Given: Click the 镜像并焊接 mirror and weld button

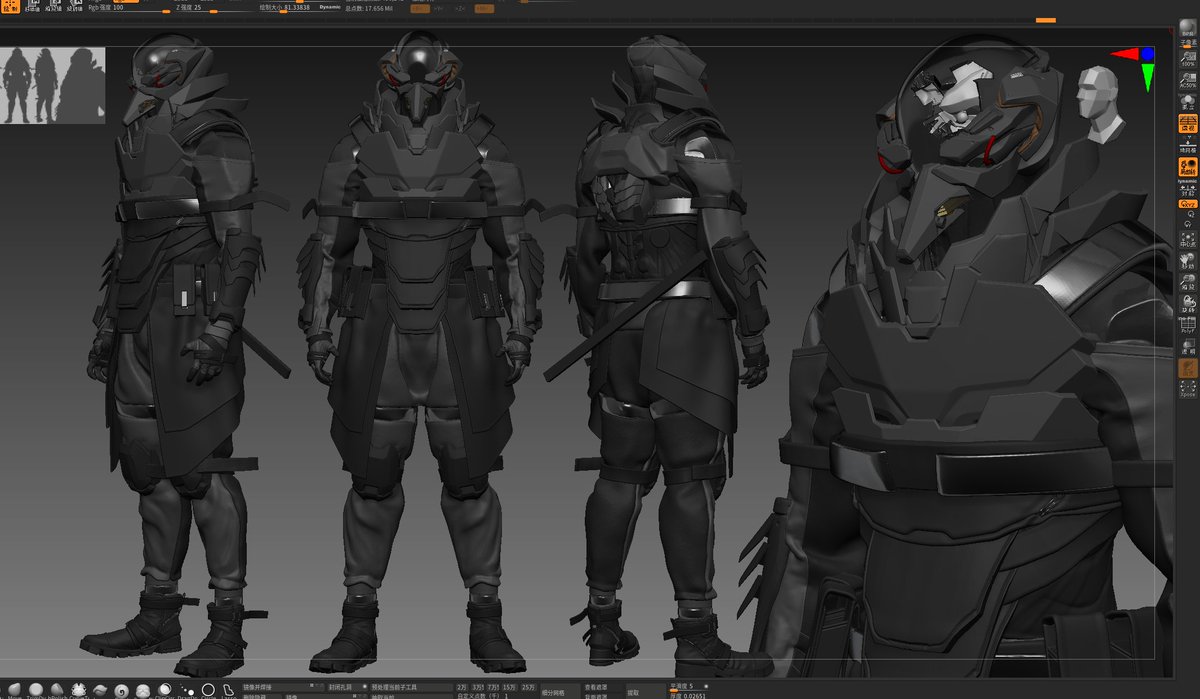Looking at the screenshot, I should pos(284,687).
